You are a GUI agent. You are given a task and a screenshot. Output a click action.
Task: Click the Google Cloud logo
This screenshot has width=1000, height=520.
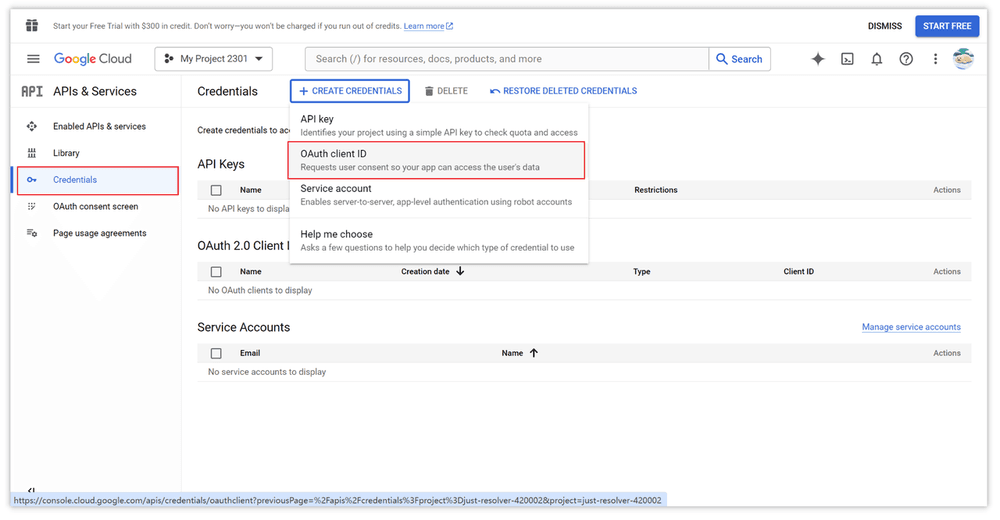coord(92,59)
